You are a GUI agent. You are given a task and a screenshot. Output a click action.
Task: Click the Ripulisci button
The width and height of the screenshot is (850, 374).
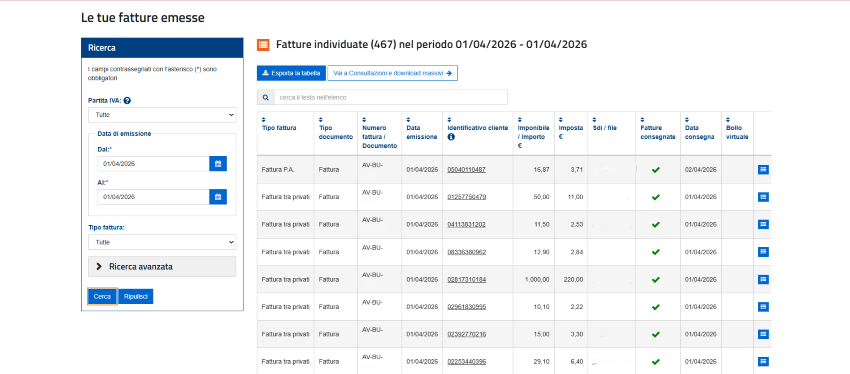(x=136, y=296)
